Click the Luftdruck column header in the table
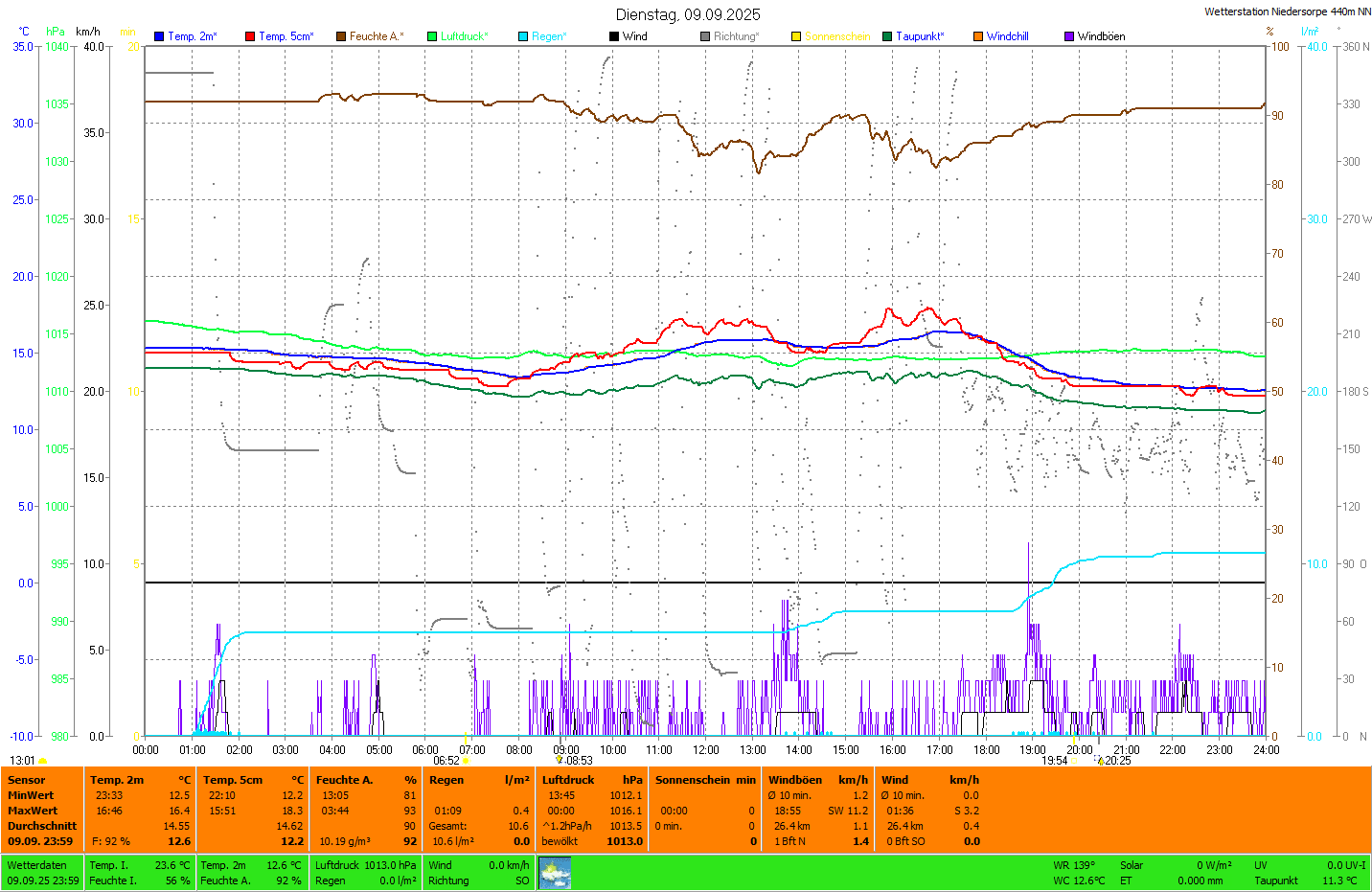 (x=568, y=780)
